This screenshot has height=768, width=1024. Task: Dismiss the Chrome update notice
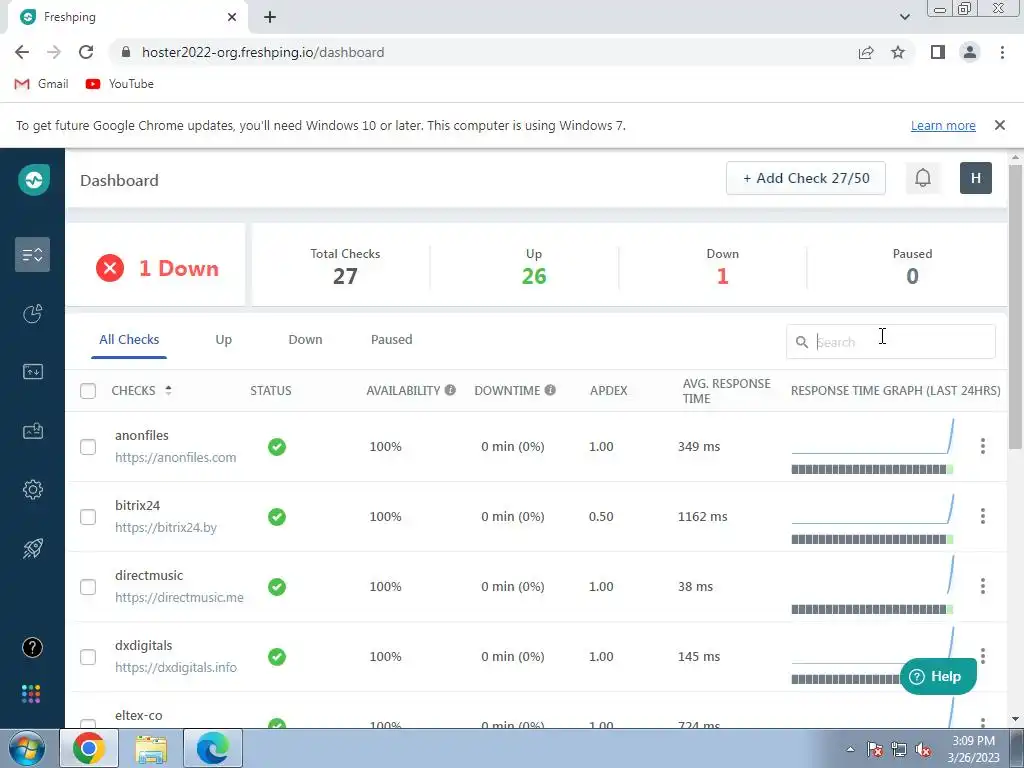pyautogui.click(x=999, y=125)
